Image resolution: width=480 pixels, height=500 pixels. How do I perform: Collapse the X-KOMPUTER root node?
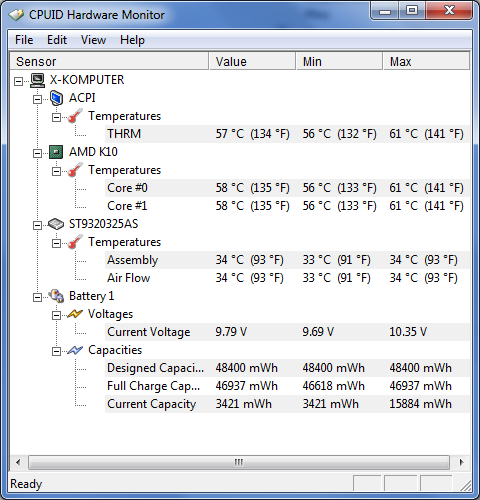coord(19,81)
